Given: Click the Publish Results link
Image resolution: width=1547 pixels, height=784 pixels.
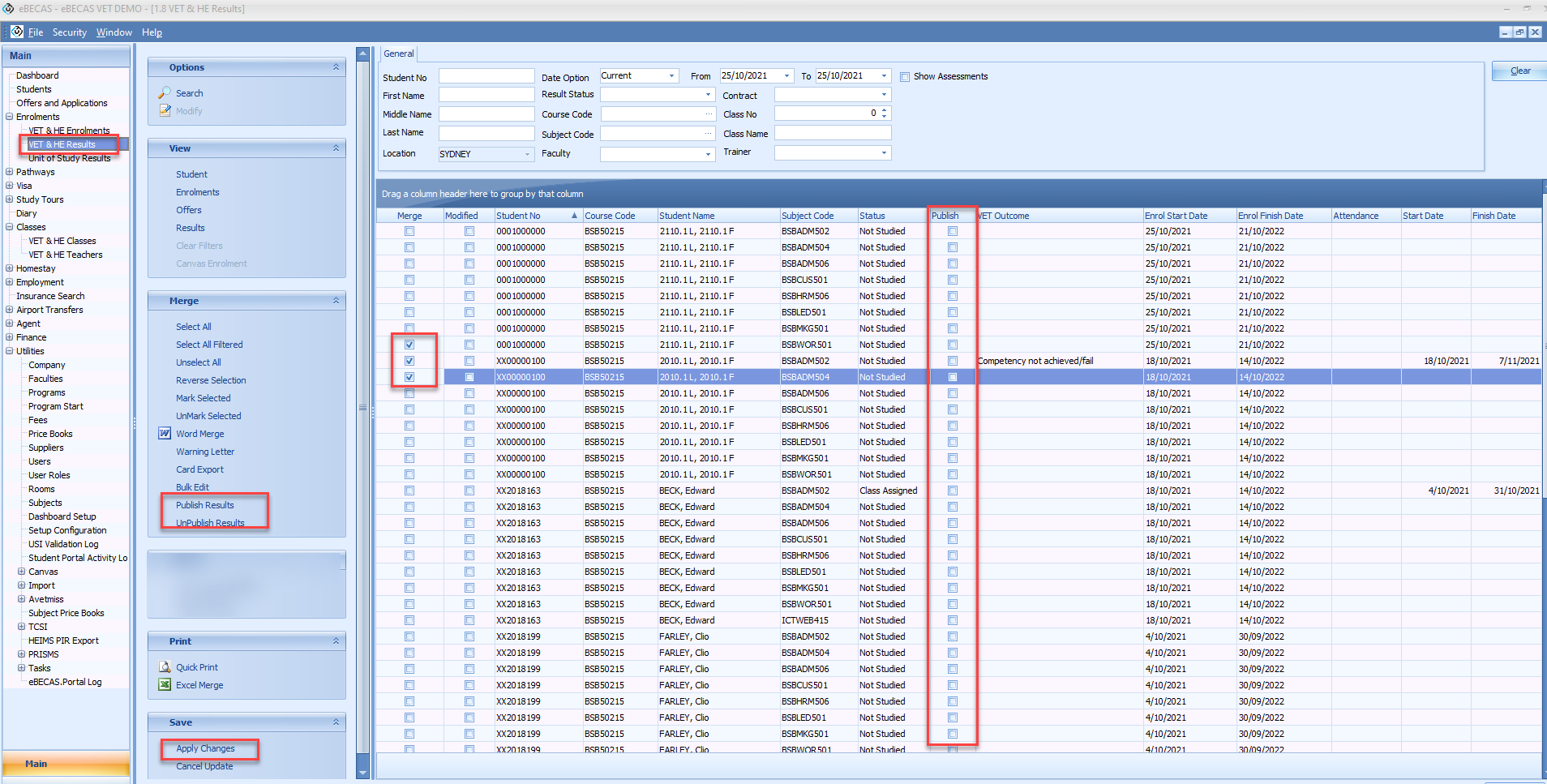Looking at the screenshot, I should pyautogui.click(x=204, y=505).
